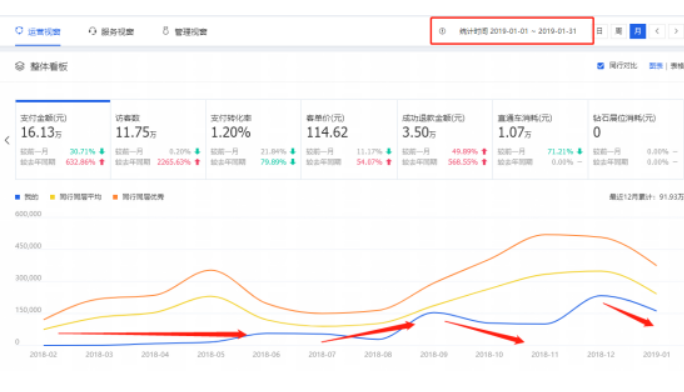The image size is (684, 392).
Task: Select the 直通车消耗(元) metric card
Action: click(540, 140)
